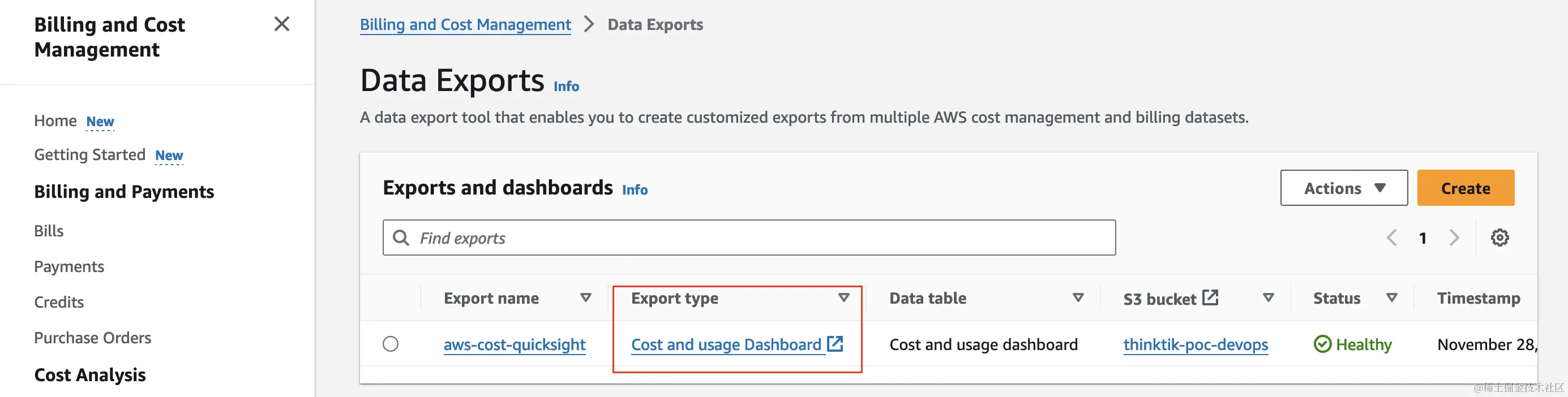The height and width of the screenshot is (397, 1568).
Task: Open Credits in sidebar
Action: tap(59, 302)
